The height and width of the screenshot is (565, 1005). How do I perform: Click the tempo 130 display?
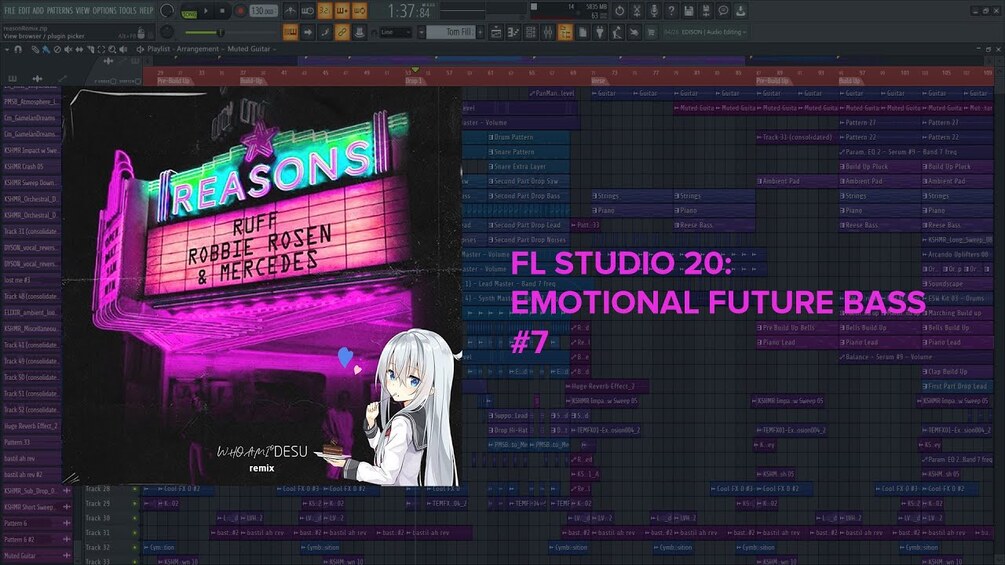(x=263, y=11)
